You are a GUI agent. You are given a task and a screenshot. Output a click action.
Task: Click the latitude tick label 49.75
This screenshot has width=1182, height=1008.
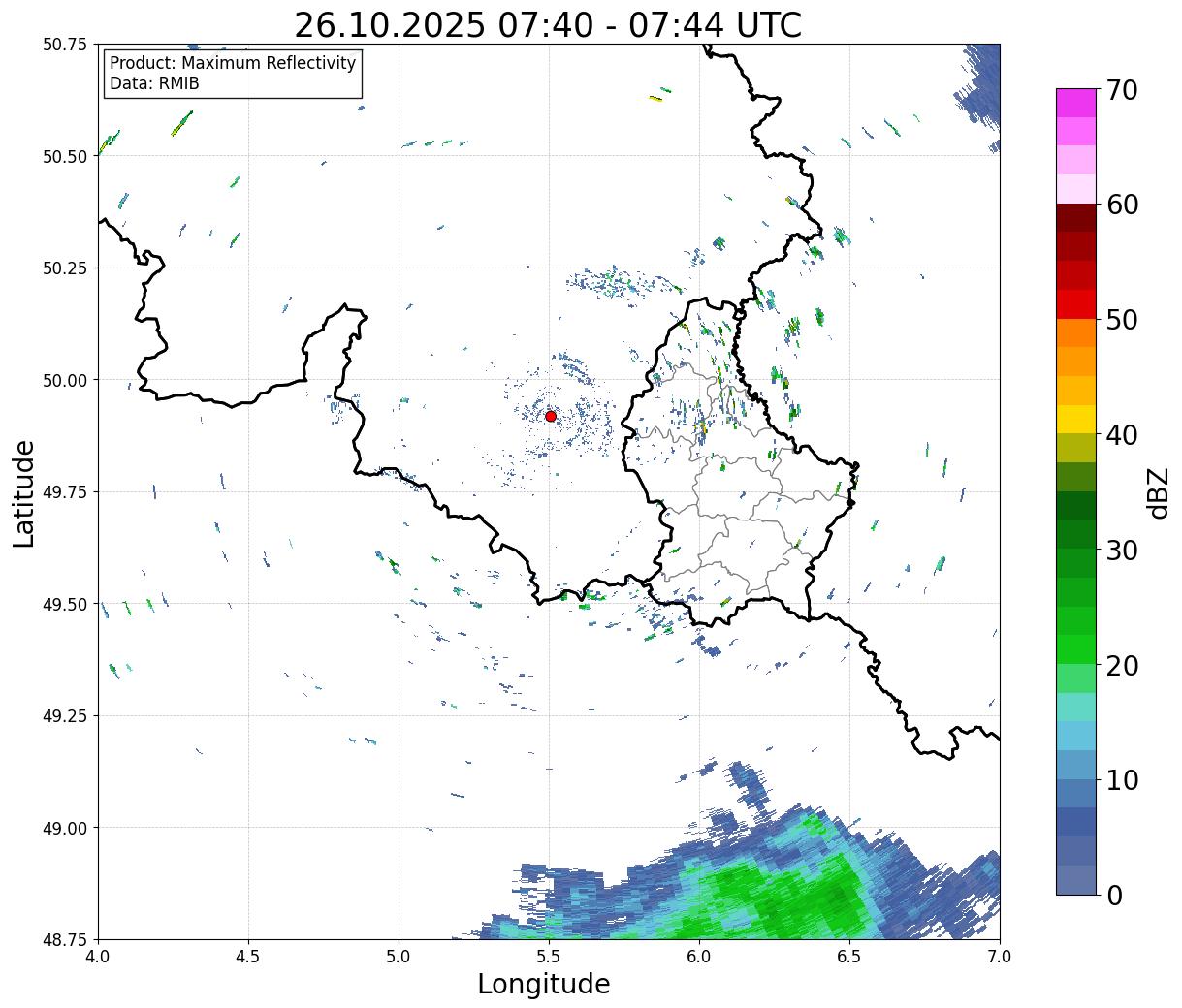click(66, 492)
